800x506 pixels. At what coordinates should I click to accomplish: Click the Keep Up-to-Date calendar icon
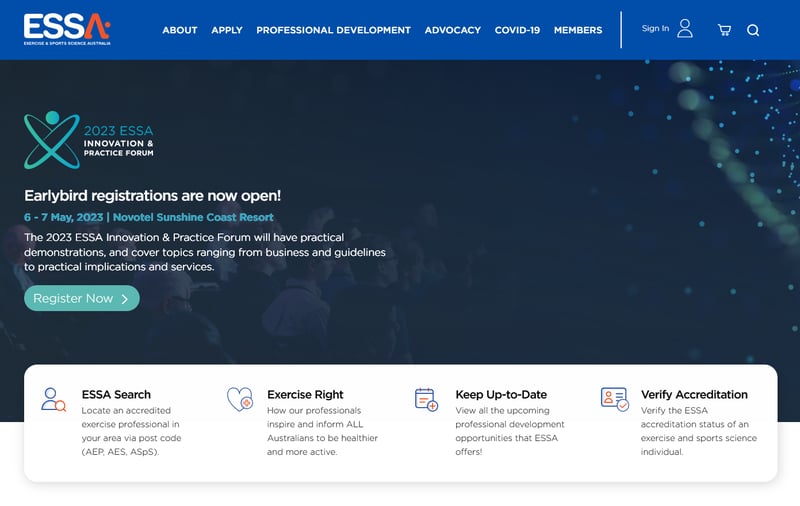coord(426,399)
